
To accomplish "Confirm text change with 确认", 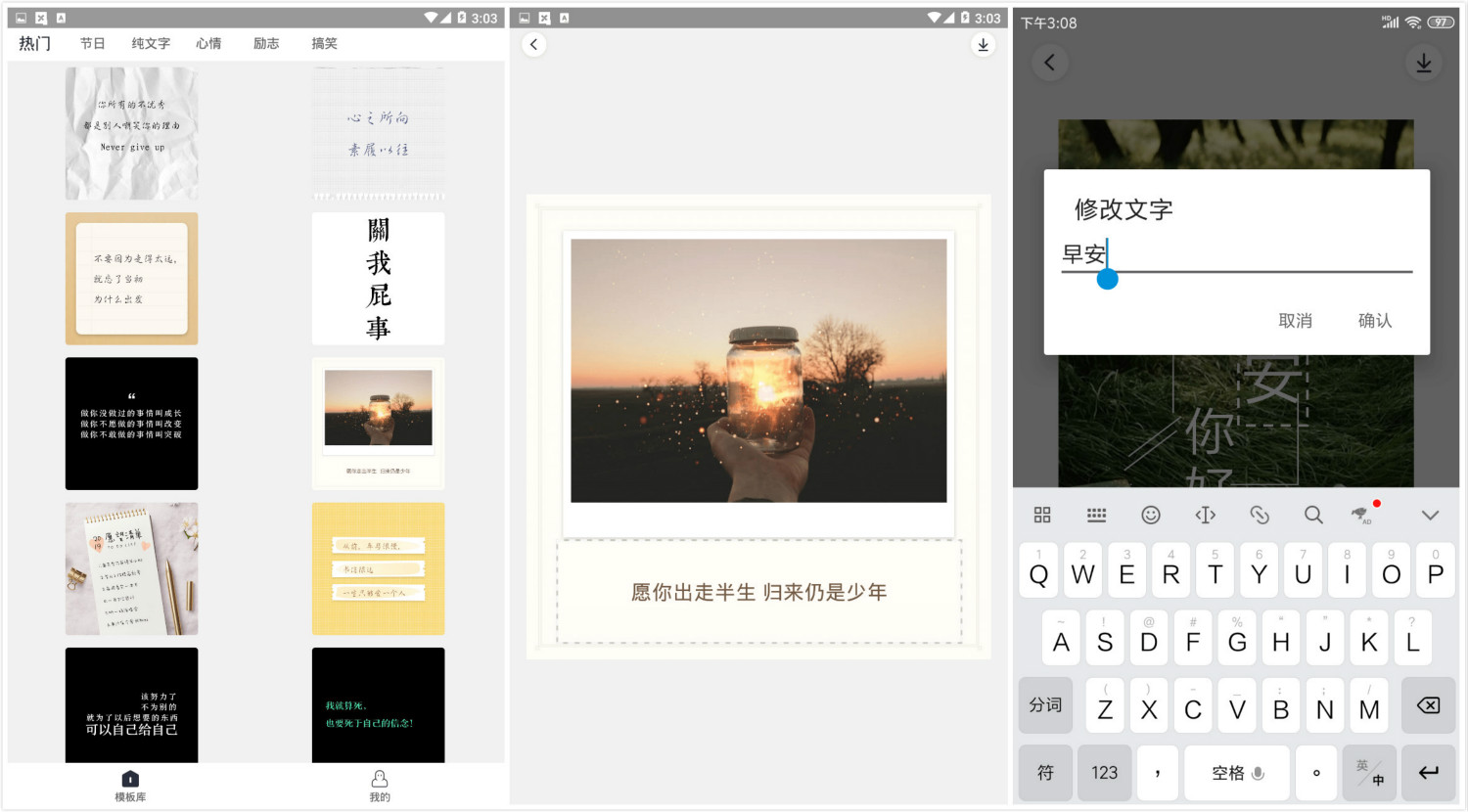I will [1375, 321].
